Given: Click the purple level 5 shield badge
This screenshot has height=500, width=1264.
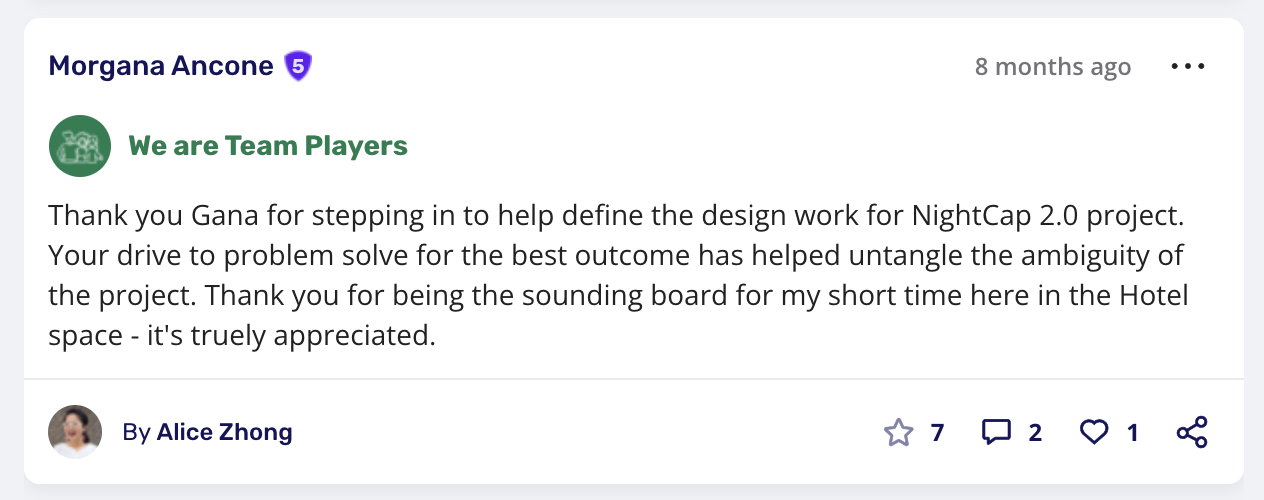Looking at the screenshot, I should 298,67.
